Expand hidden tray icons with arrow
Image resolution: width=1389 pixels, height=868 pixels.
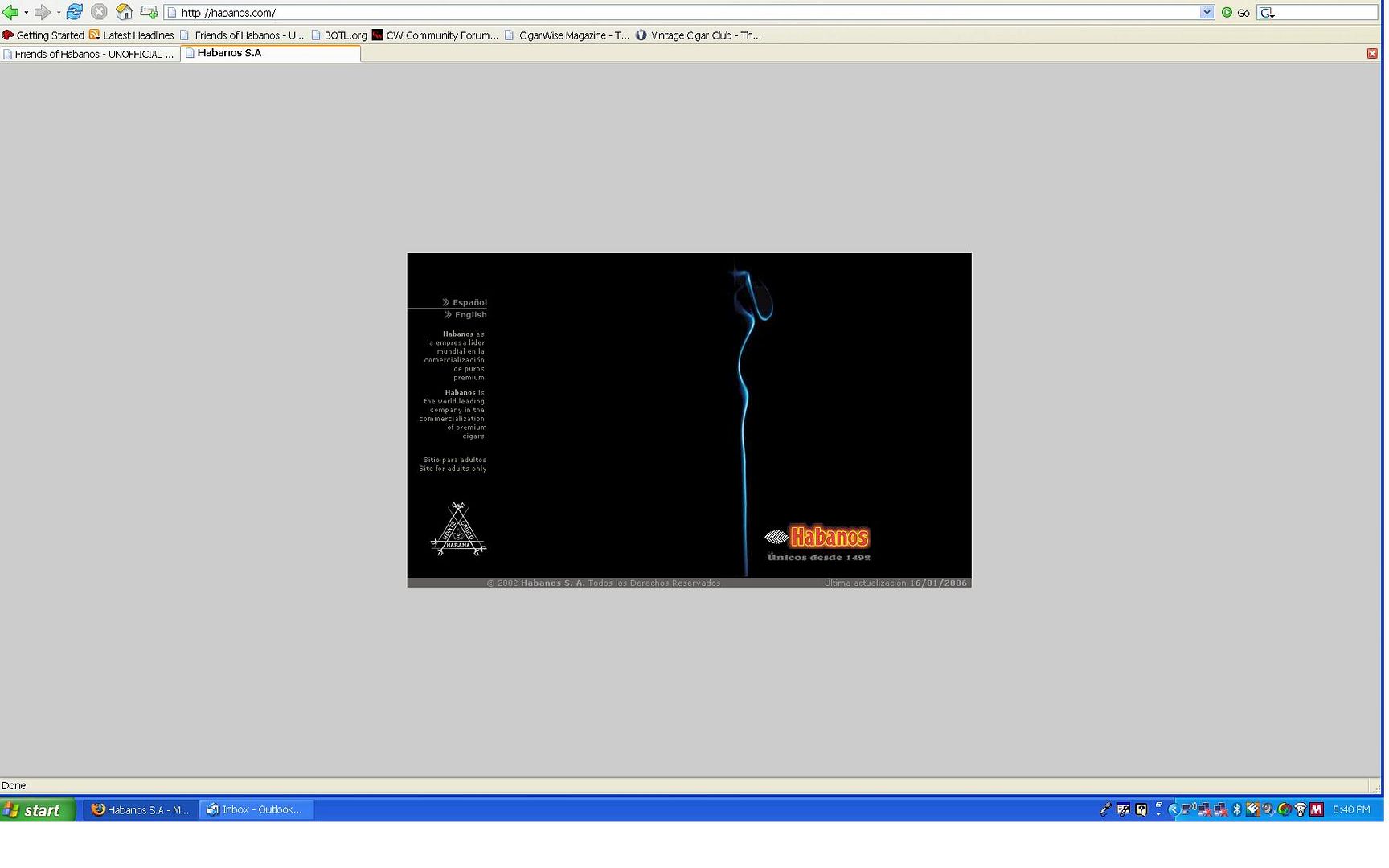click(x=1174, y=809)
